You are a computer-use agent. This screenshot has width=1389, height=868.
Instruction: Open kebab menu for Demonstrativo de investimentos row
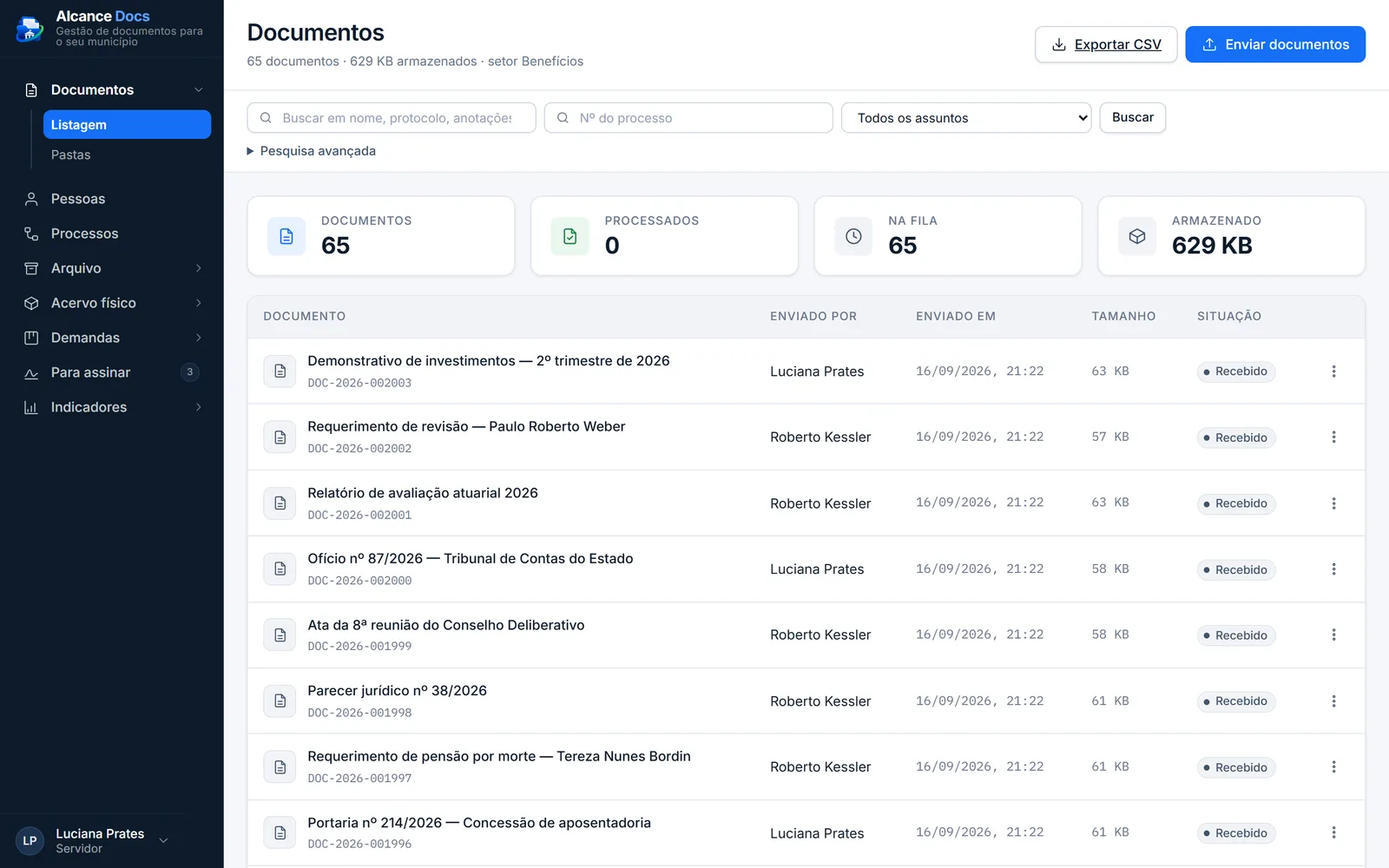(x=1333, y=372)
